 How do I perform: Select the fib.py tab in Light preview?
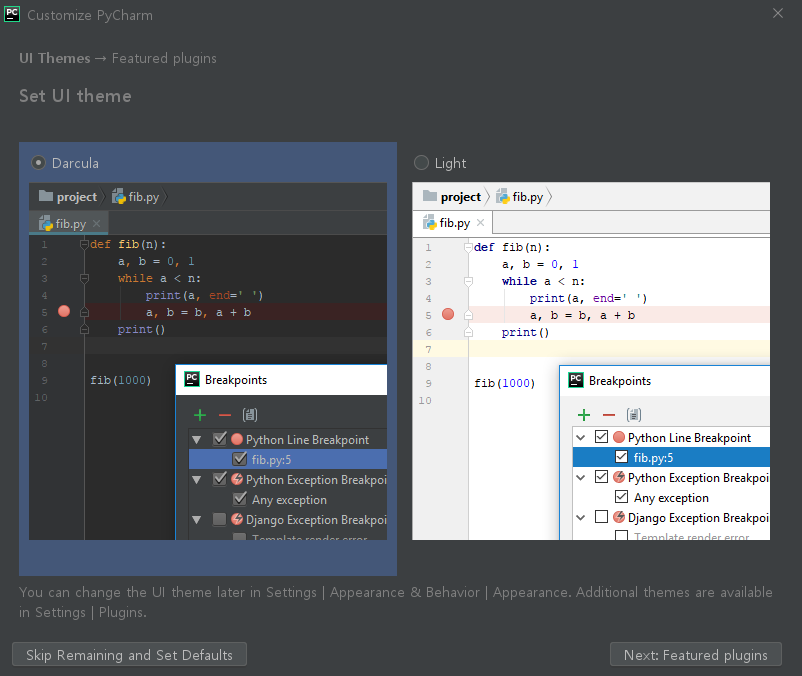[x=453, y=223]
